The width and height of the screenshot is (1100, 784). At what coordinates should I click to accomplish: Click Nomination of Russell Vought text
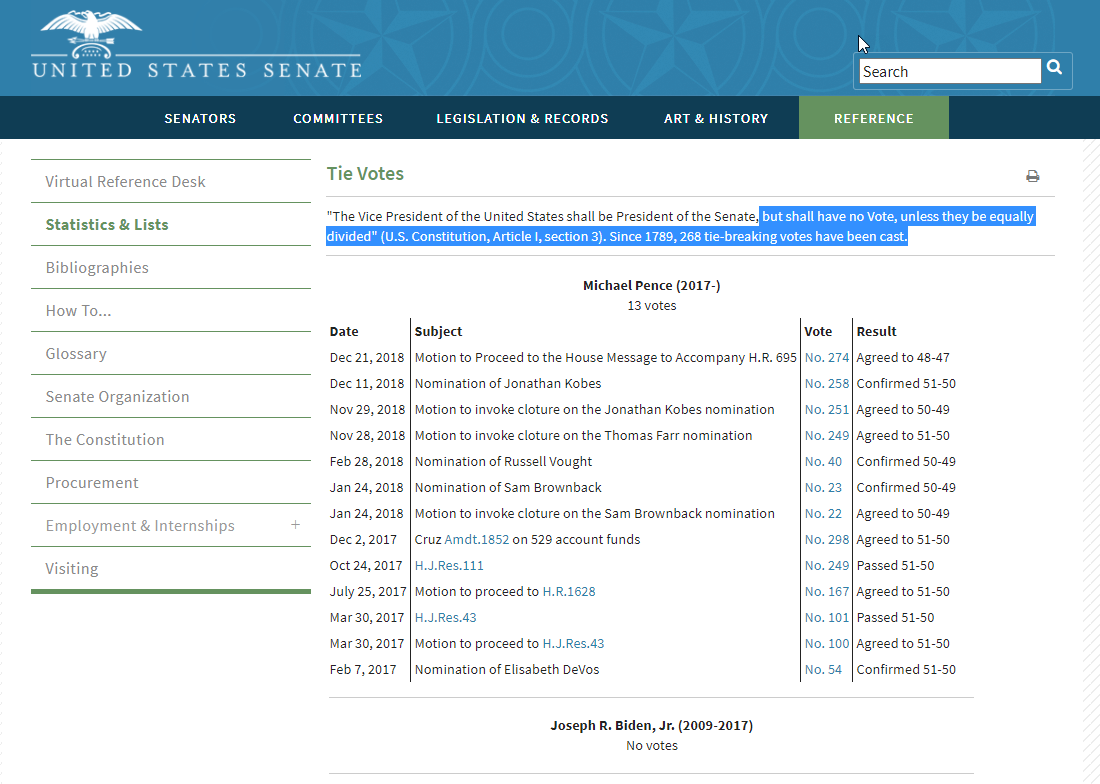504,461
